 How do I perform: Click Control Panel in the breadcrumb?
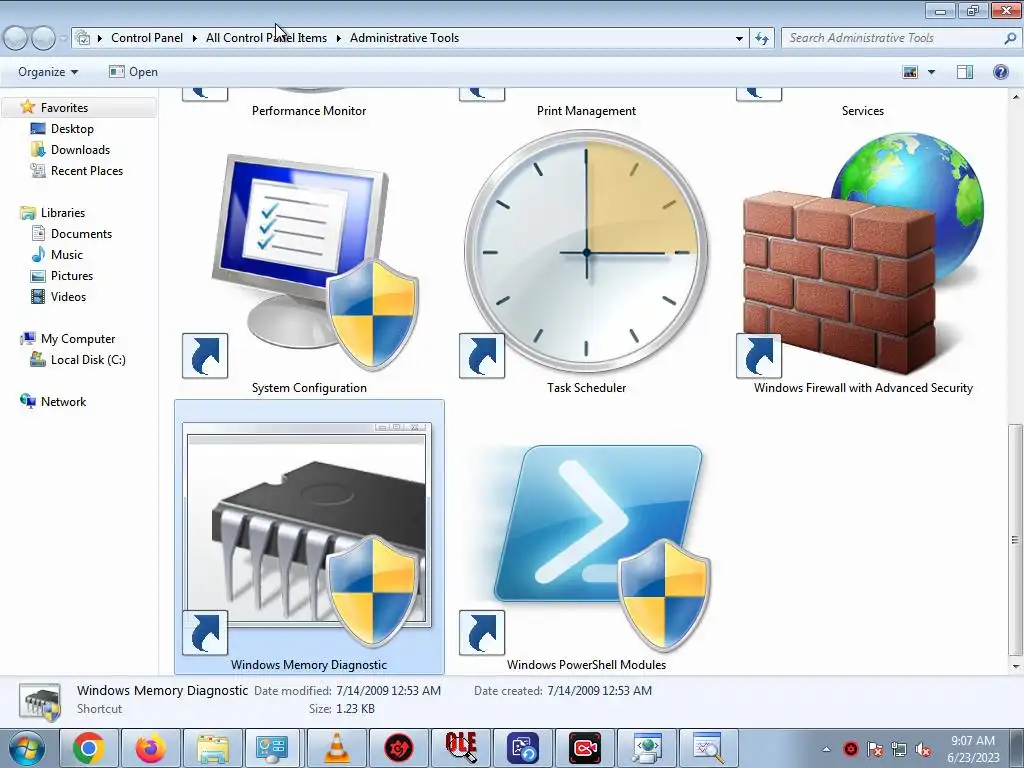pos(147,38)
